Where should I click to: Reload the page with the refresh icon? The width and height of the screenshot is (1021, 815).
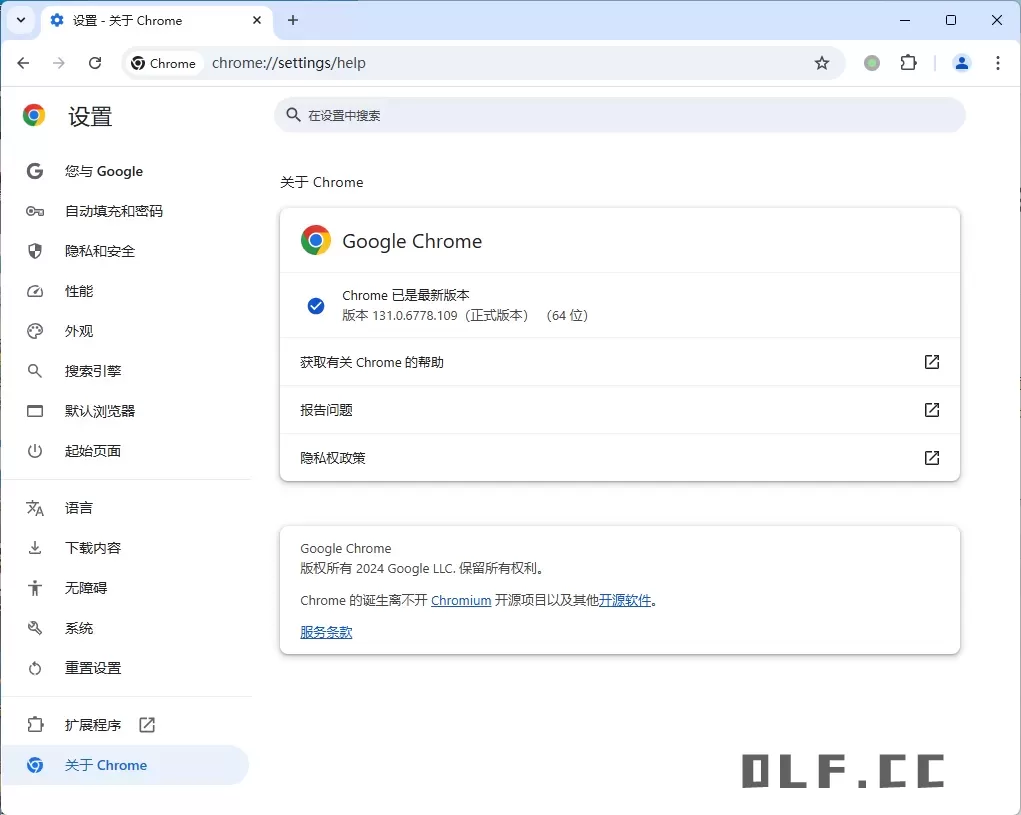(95, 63)
